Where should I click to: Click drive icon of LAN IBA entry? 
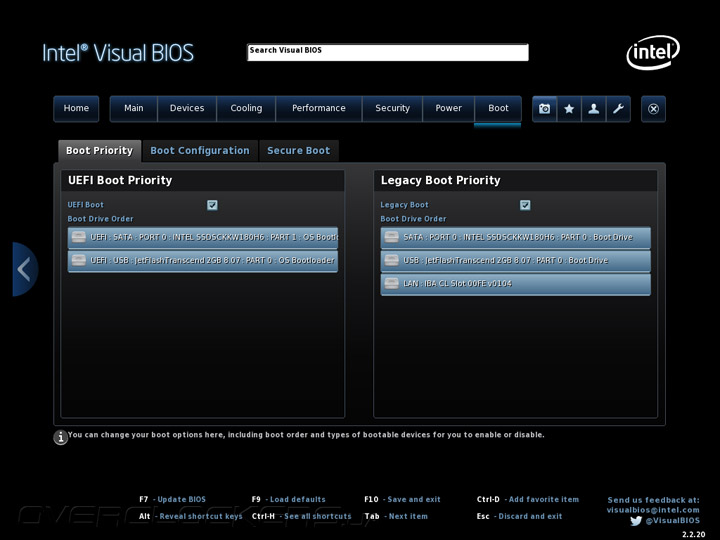391,283
